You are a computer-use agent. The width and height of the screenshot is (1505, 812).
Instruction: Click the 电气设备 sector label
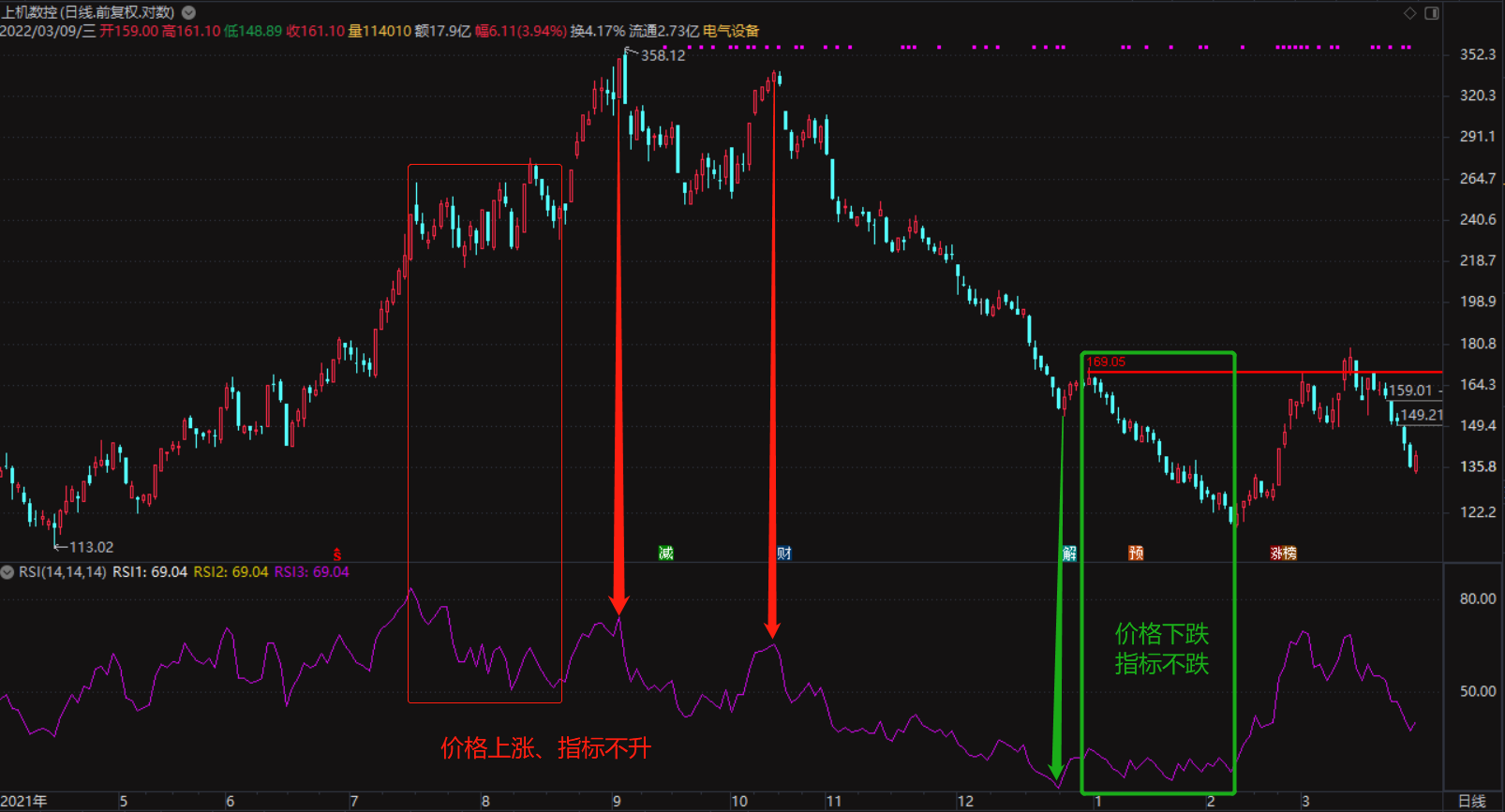coord(731,31)
